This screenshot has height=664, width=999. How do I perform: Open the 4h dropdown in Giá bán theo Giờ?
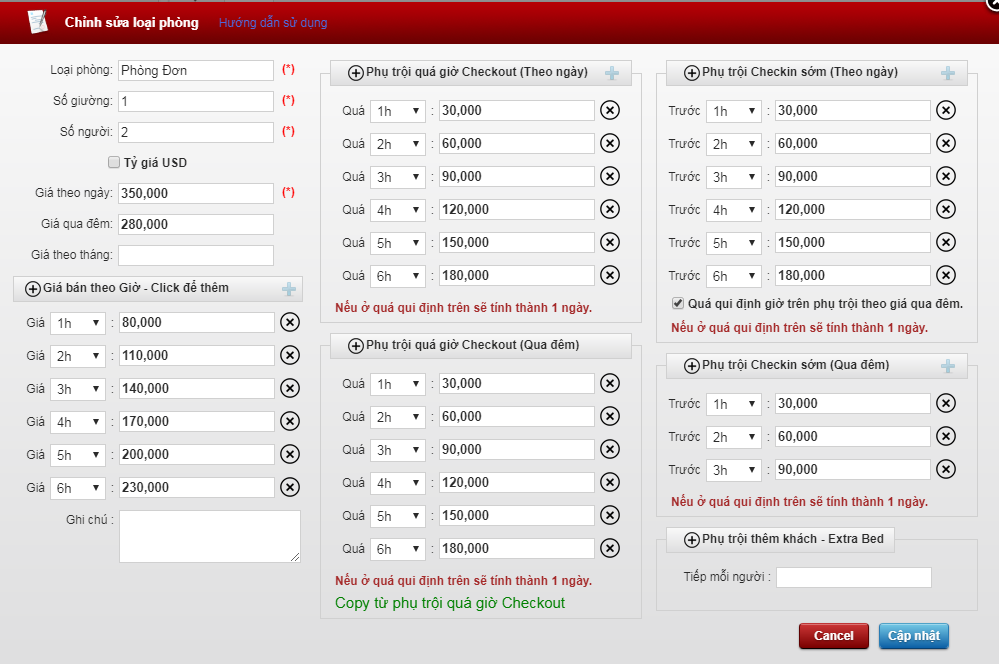tap(78, 422)
